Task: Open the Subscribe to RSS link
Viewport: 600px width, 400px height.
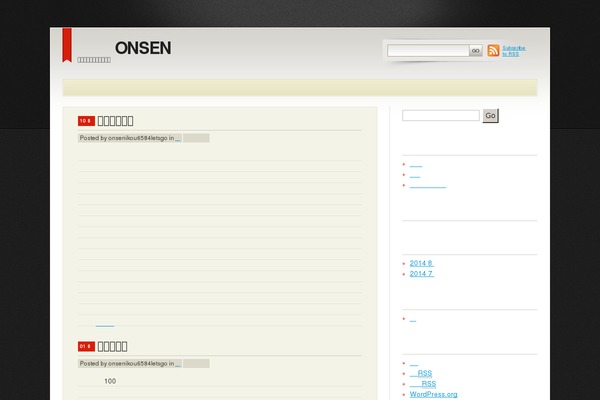Action: pos(514,51)
